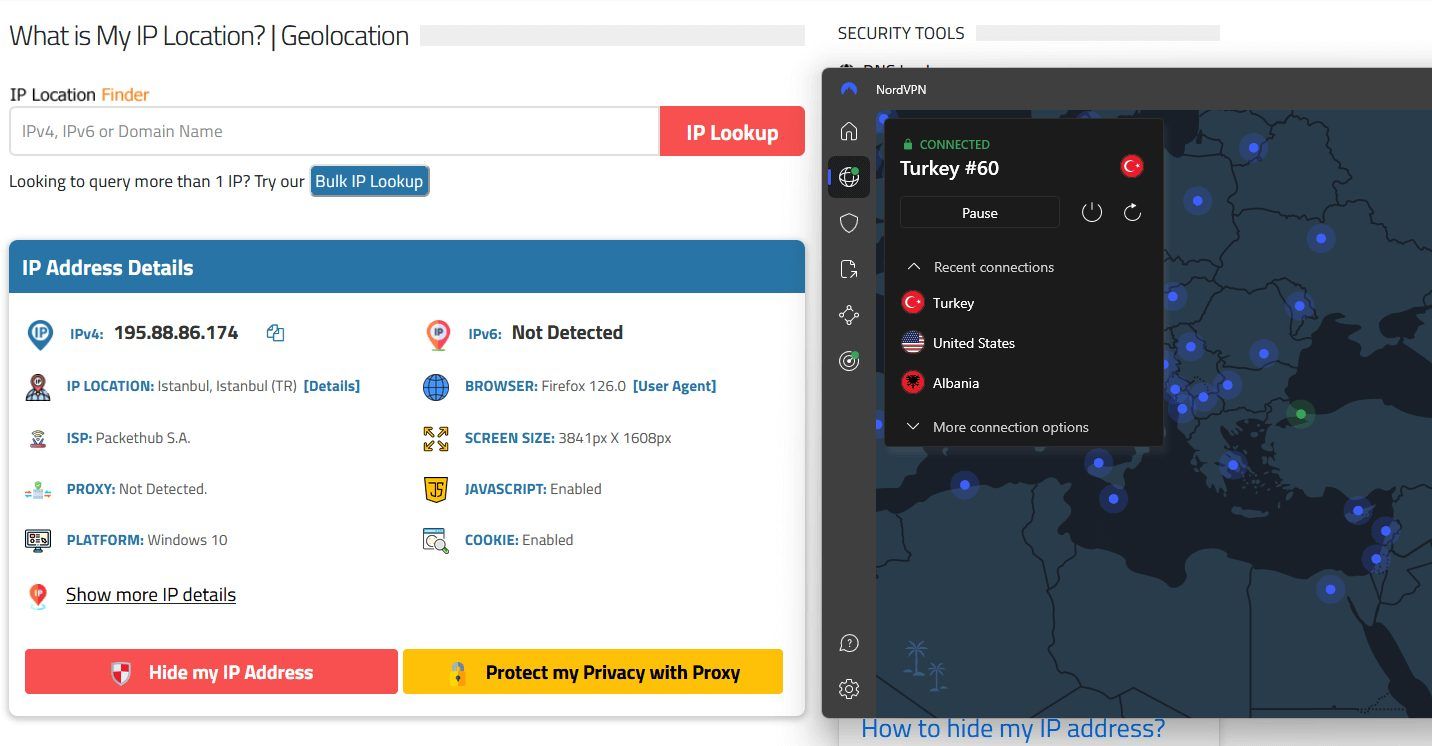The height and width of the screenshot is (746, 1432).
Task: Open the shield Threat Protection icon
Action: click(x=849, y=223)
